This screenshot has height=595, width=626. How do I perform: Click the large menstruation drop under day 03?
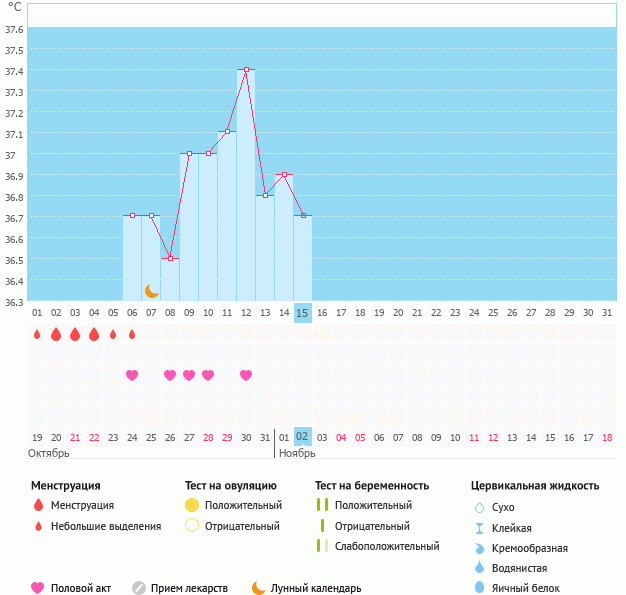click(x=75, y=334)
